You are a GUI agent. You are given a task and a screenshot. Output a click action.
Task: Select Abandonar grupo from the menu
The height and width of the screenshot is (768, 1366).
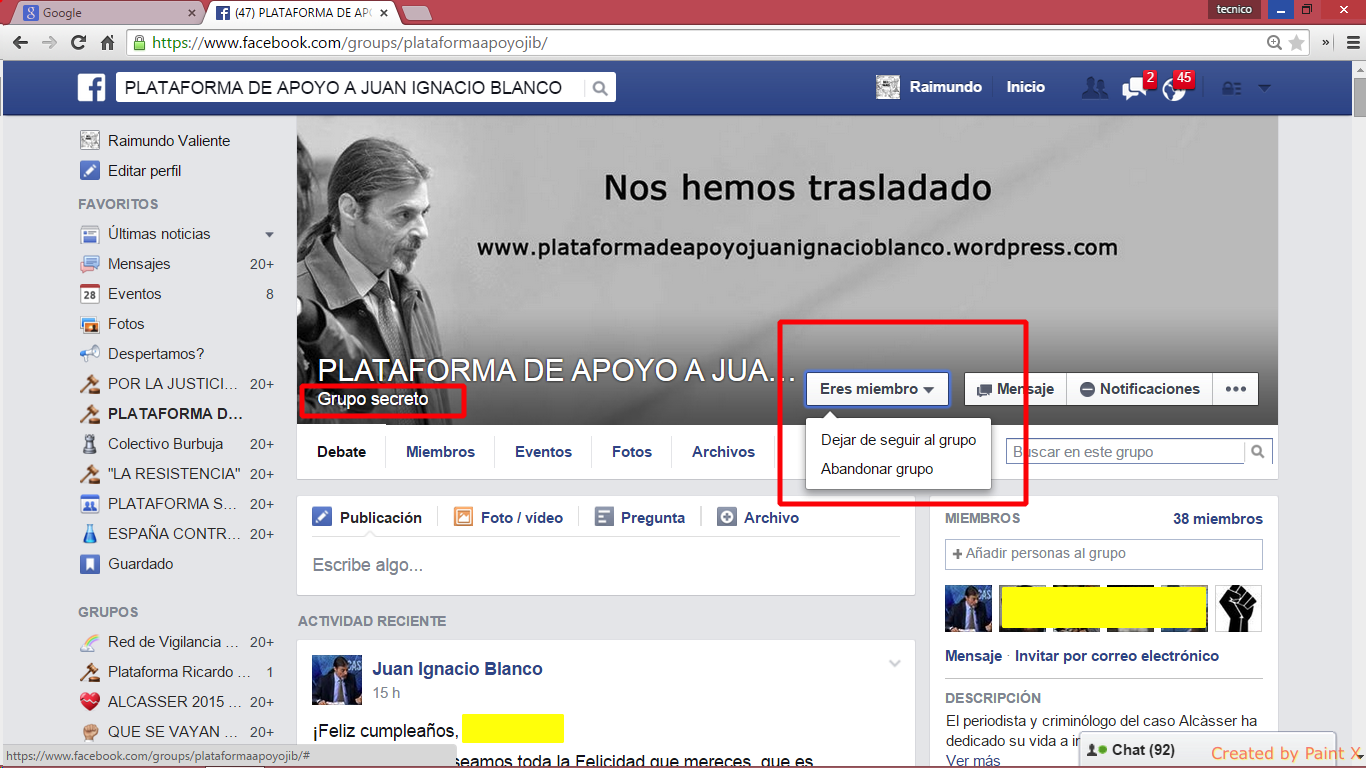[876, 469]
